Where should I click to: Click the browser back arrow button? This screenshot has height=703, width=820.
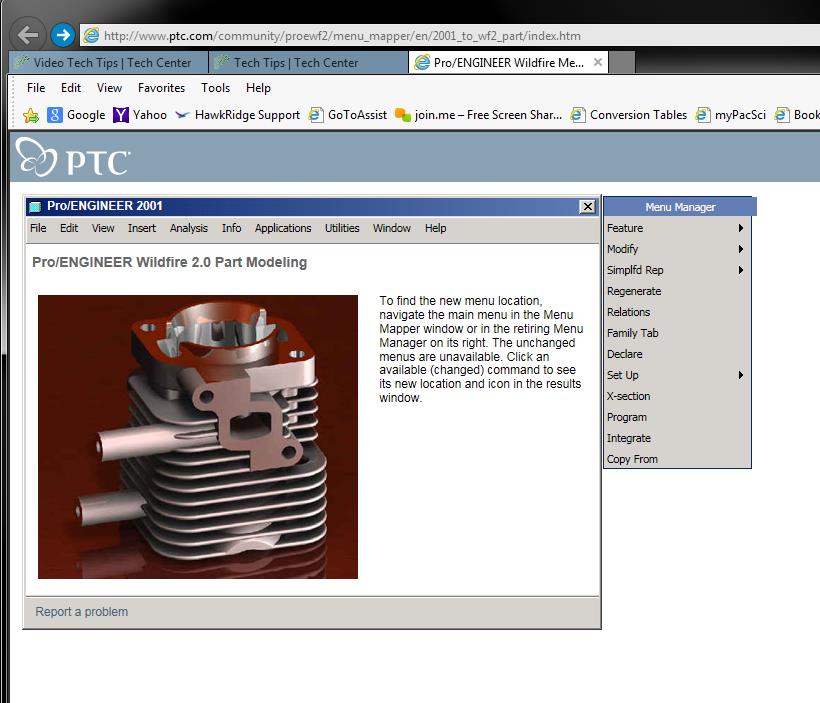coord(28,35)
